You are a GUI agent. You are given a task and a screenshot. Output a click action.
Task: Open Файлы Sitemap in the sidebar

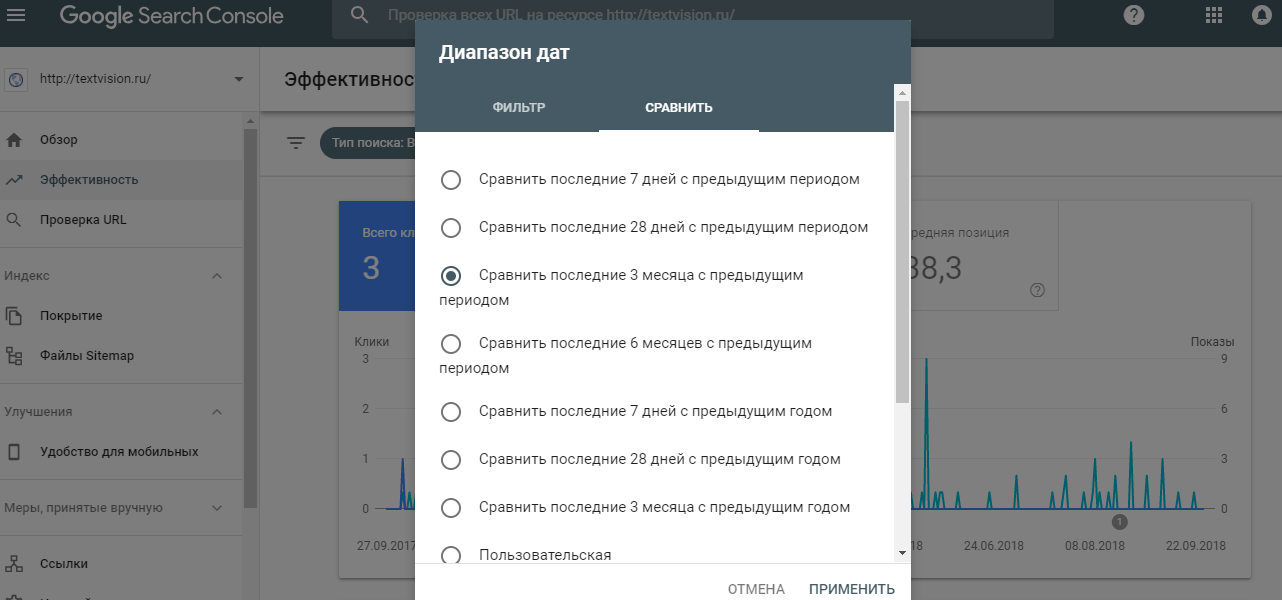pos(90,355)
